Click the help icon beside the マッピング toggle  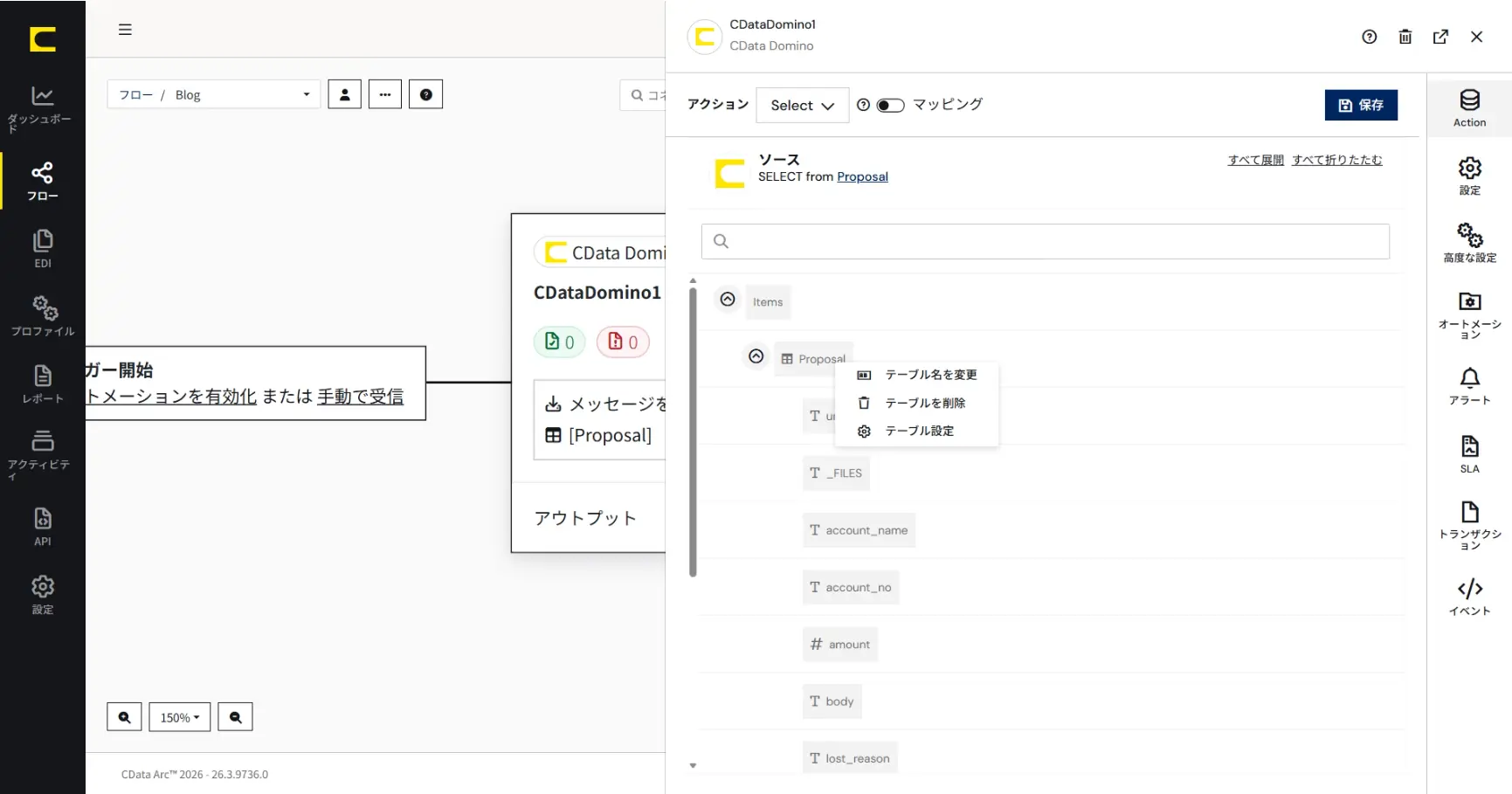(863, 105)
